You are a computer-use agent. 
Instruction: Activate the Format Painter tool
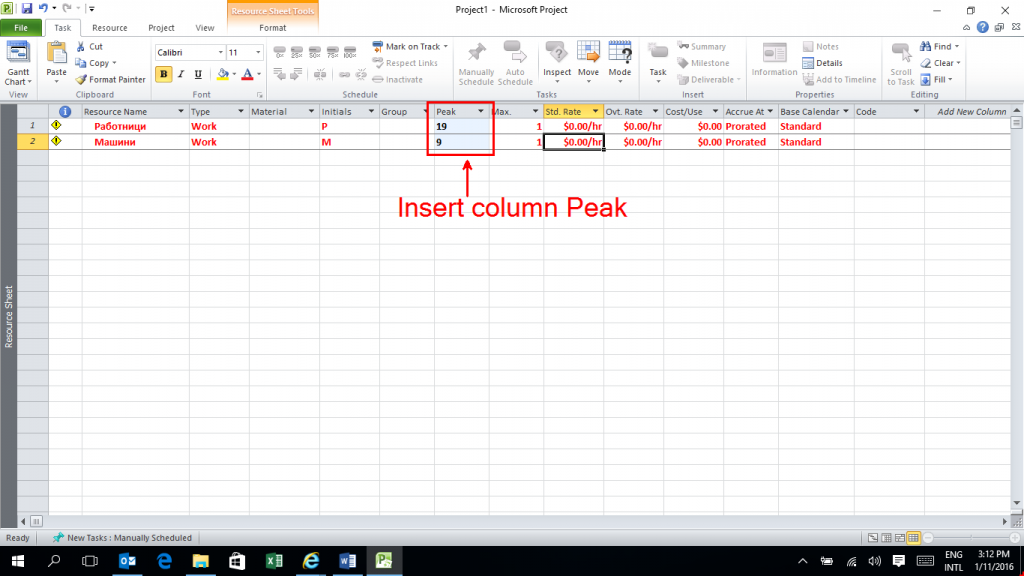(x=110, y=80)
